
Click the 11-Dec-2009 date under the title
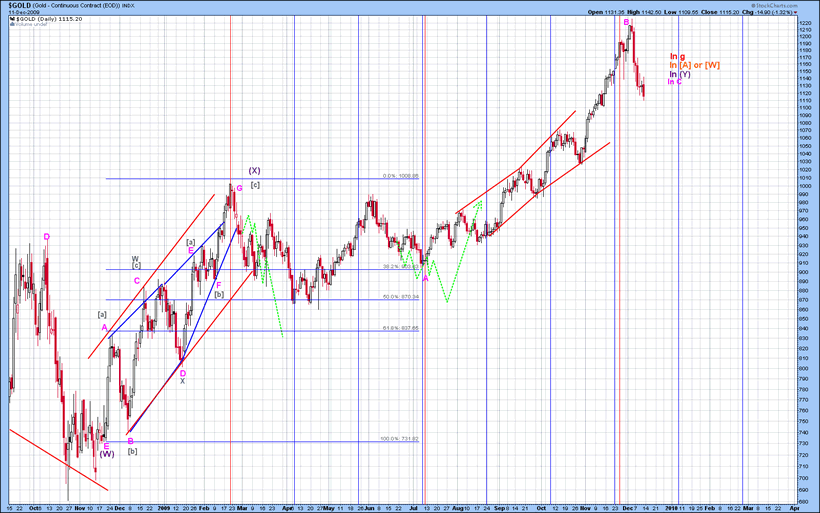click(x=22, y=12)
